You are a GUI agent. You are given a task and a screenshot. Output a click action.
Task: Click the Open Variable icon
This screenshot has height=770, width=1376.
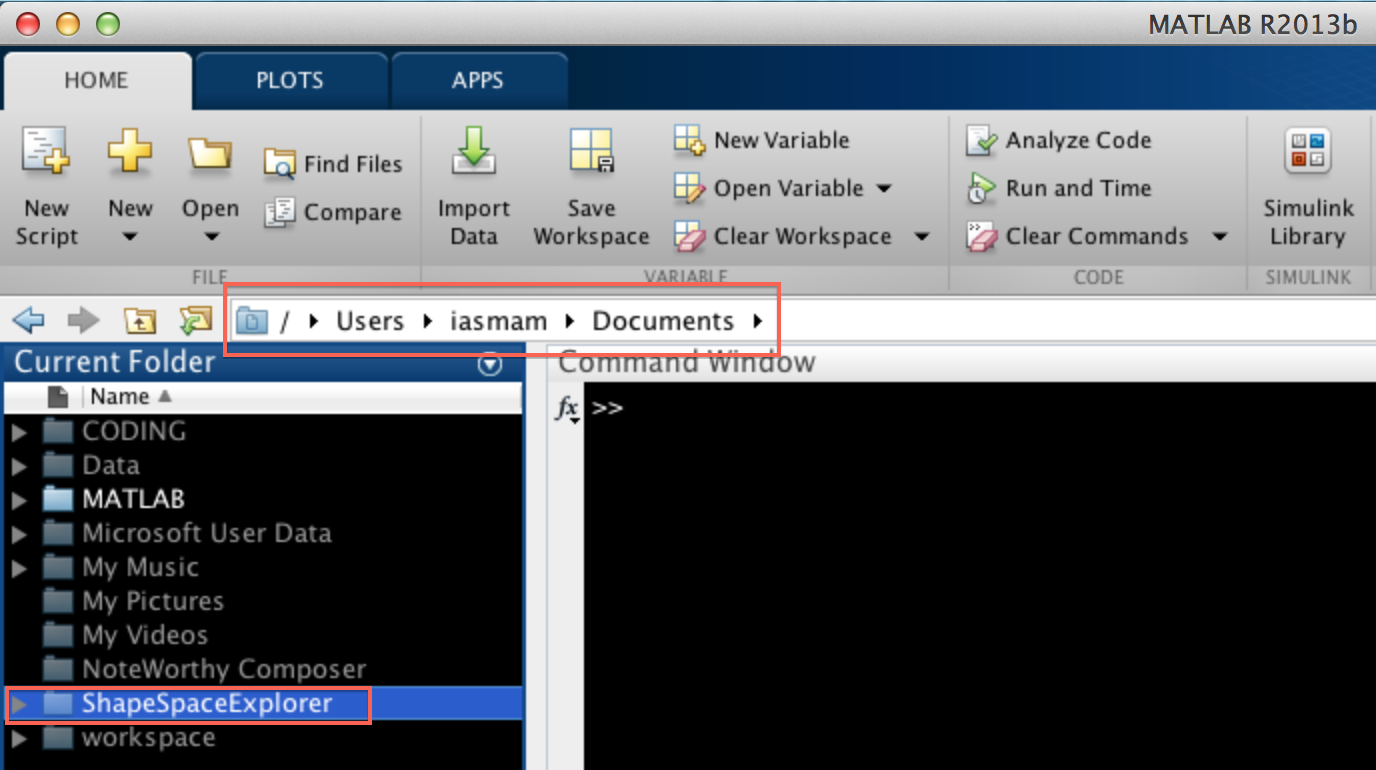coord(689,188)
